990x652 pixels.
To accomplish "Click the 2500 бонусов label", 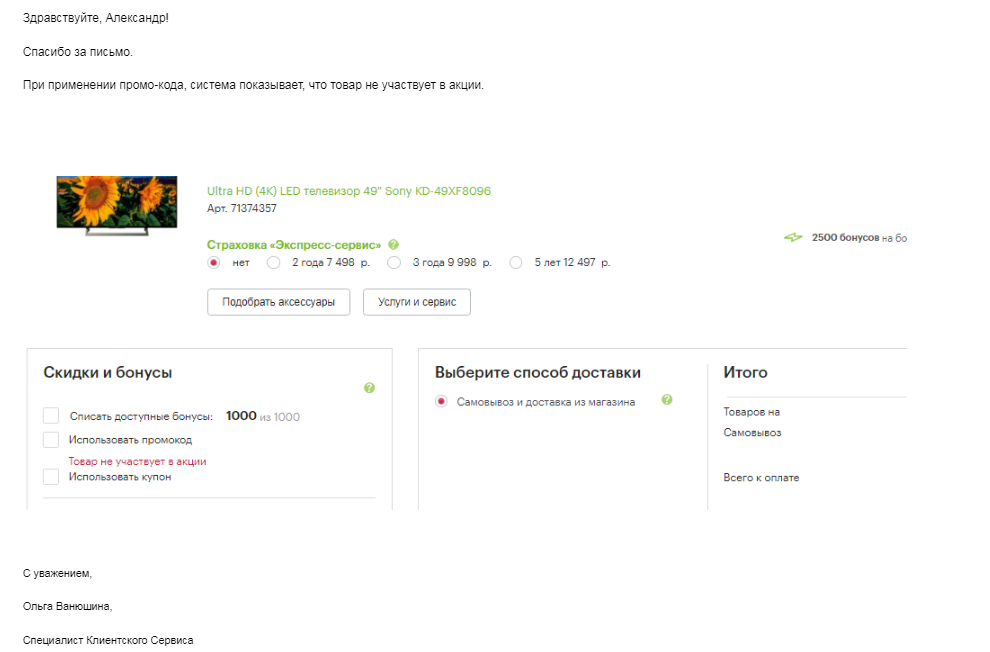I will [x=845, y=238].
